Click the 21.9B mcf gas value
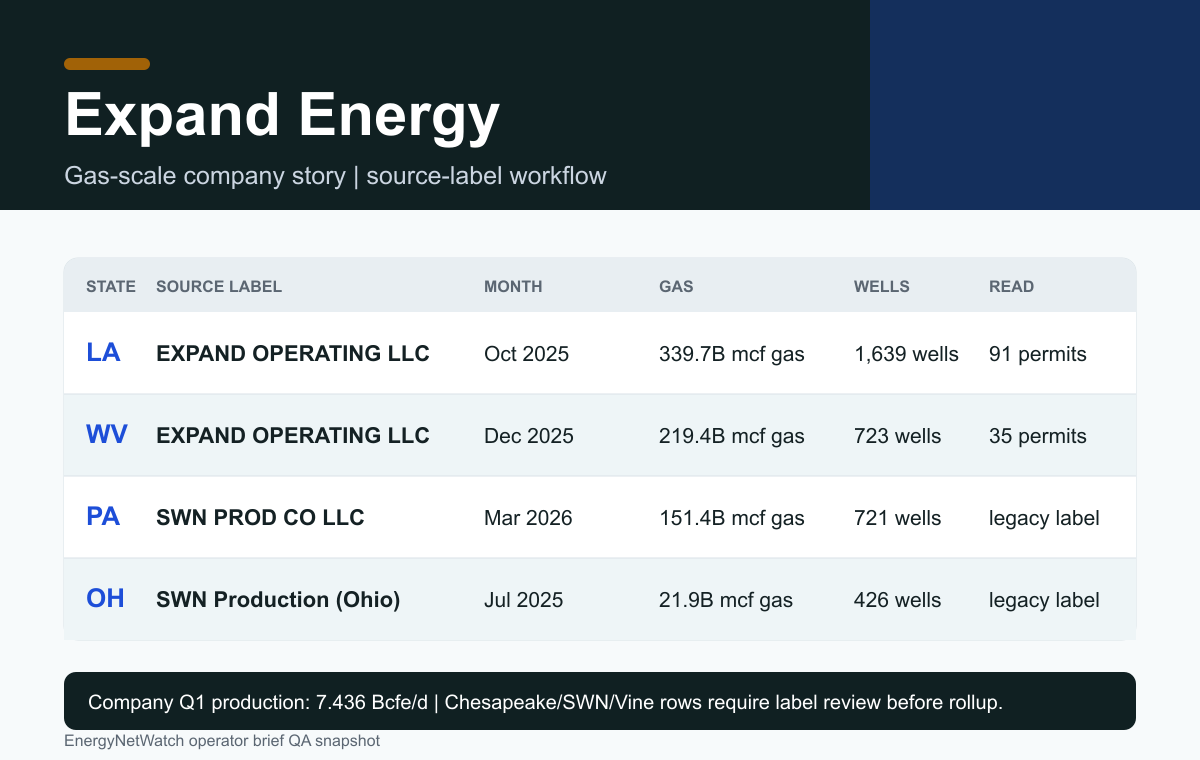 [x=726, y=600]
